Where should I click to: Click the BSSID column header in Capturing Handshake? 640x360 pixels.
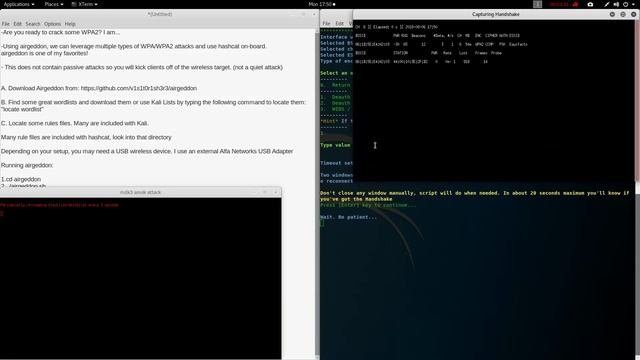[360, 36]
